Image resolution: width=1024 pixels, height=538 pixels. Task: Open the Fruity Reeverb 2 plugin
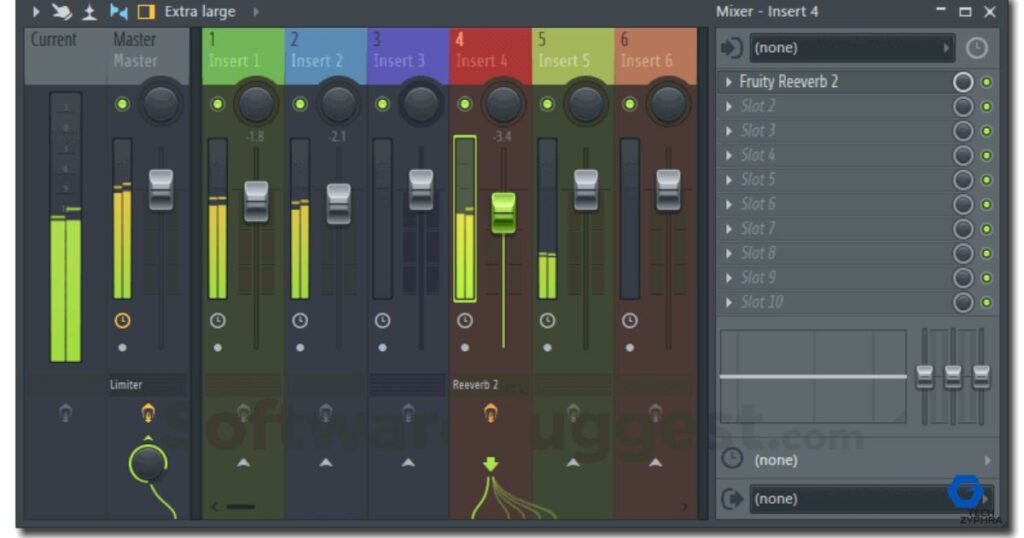click(x=788, y=82)
